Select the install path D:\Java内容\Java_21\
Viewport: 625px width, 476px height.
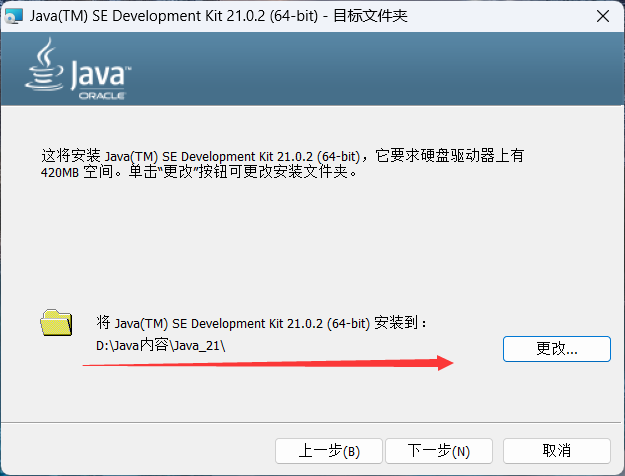pos(161,345)
